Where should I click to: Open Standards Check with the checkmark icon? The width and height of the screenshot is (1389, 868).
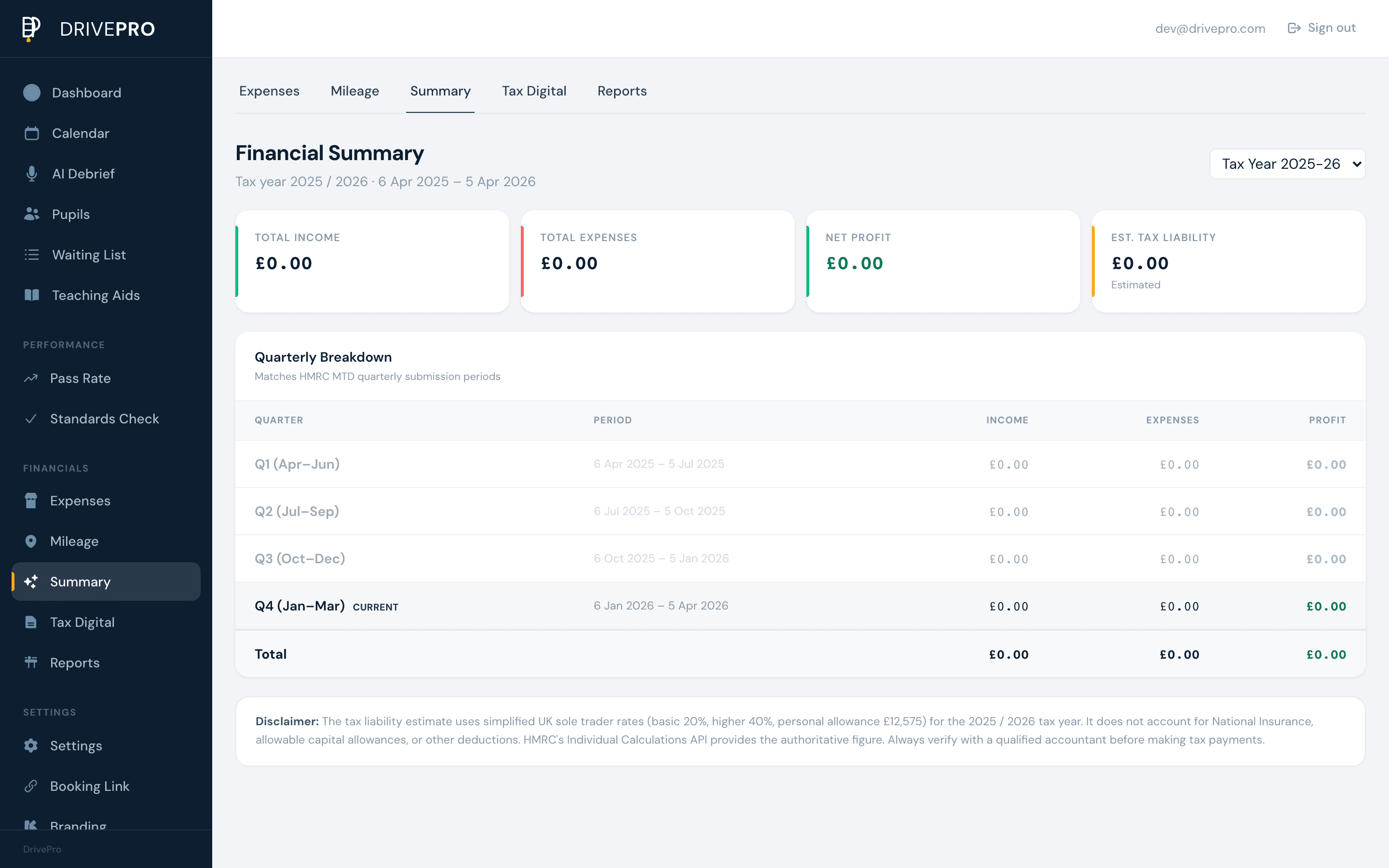31,419
